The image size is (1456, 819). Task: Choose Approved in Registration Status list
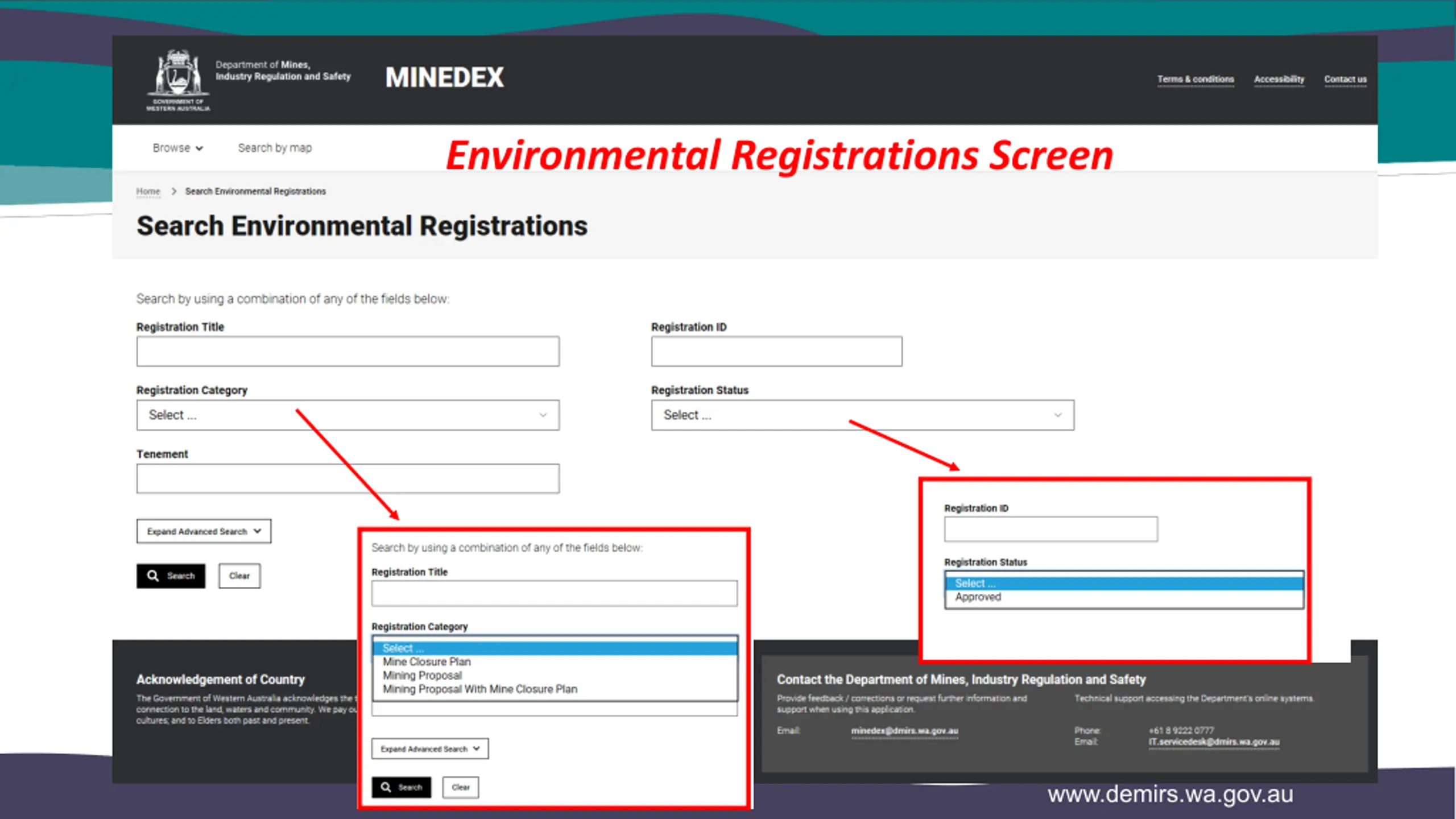pos(1124,597)
